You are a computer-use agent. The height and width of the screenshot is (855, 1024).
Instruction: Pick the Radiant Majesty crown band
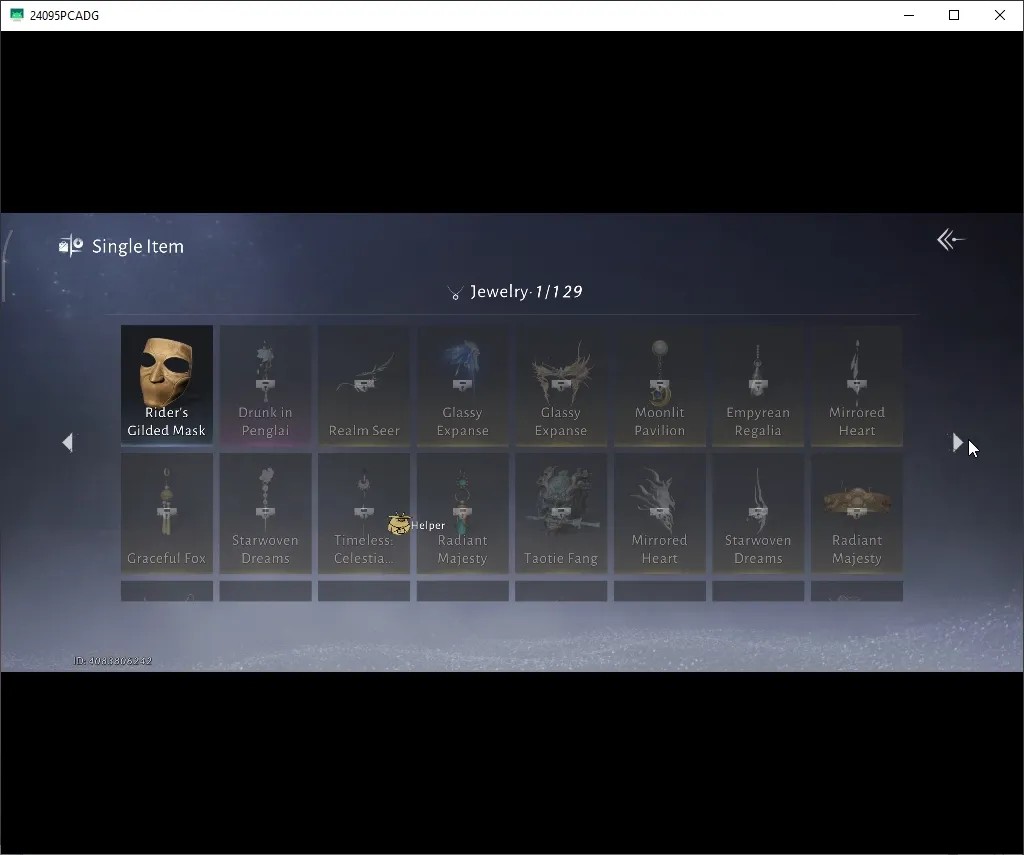(857, 513)
